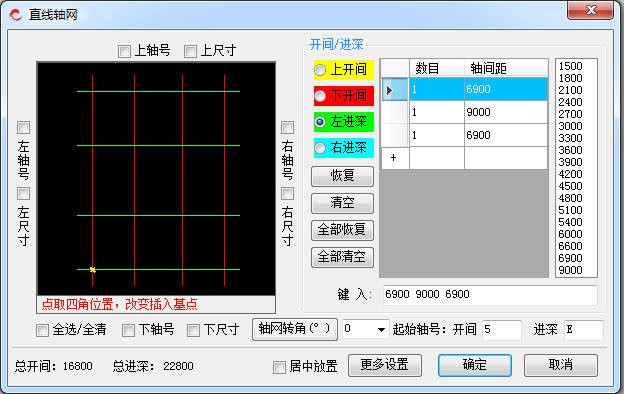This screenshot has height=394, width=624.
Task: Select the 下开间 radio option
Action: 320,96
